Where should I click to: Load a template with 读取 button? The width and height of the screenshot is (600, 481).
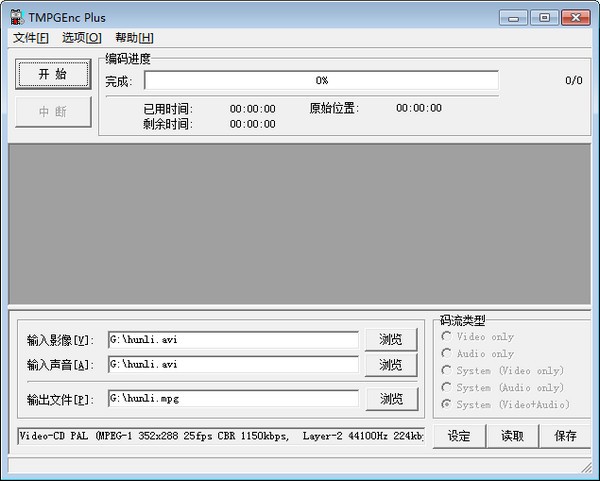point(512,436)
